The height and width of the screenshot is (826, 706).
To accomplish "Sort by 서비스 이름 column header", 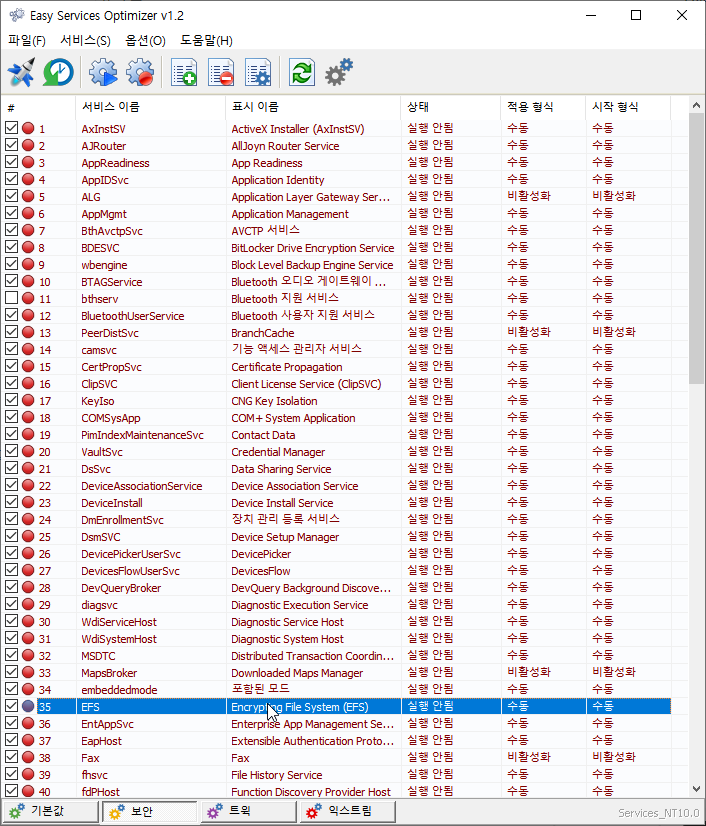I will tap(150, 107).
